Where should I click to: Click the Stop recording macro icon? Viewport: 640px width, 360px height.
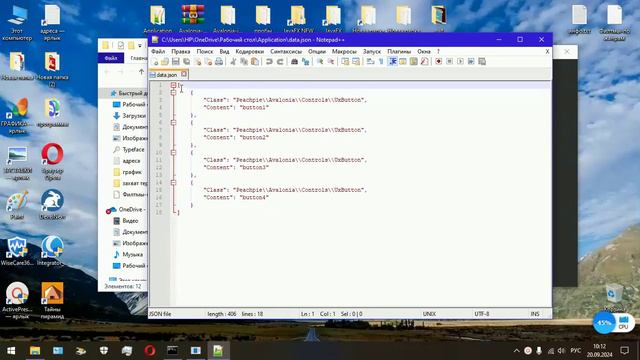[x=449, y=62]
